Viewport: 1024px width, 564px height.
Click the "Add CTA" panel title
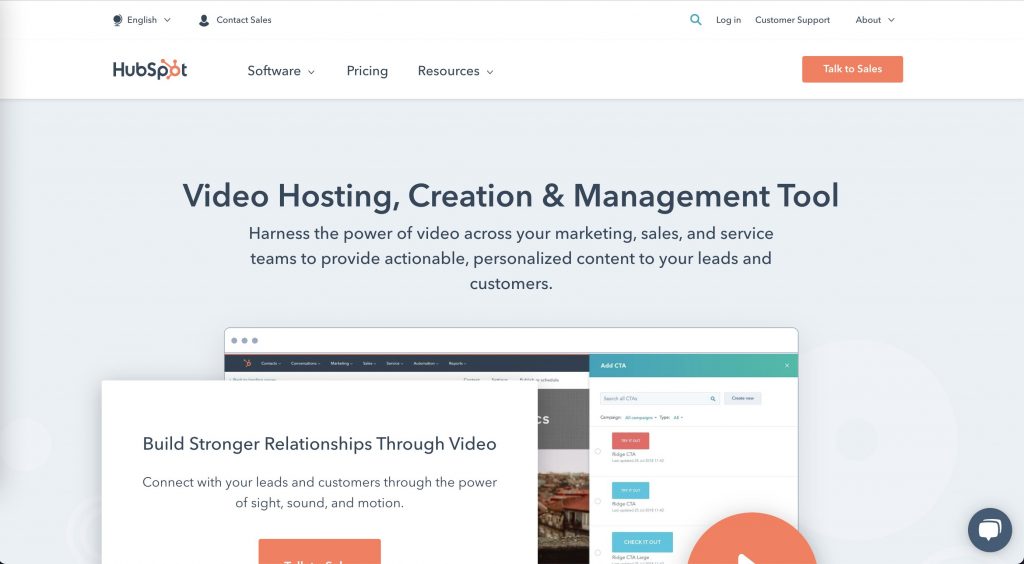click(x=613, y=366)
